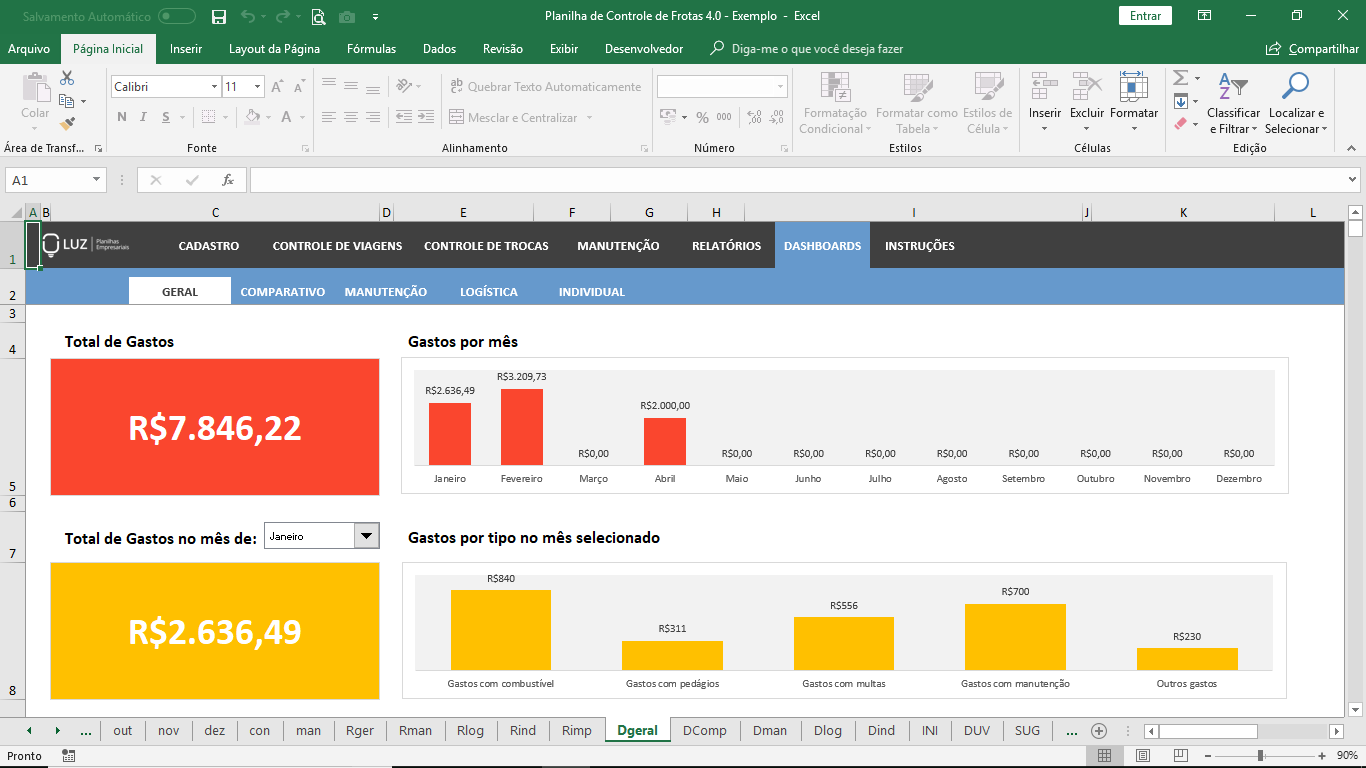Viewport: 1366px width, 768px height.
Task: Click the zoom in plus icon
Action: (x=1323, y=756)
